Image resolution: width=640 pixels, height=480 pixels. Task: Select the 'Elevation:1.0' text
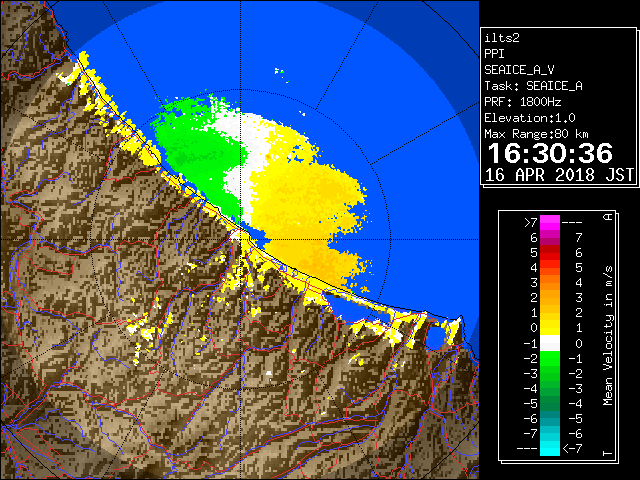530,118
